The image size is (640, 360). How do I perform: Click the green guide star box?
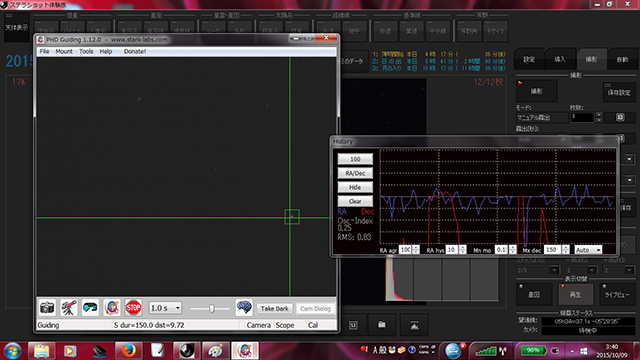(x=292, y=217)
